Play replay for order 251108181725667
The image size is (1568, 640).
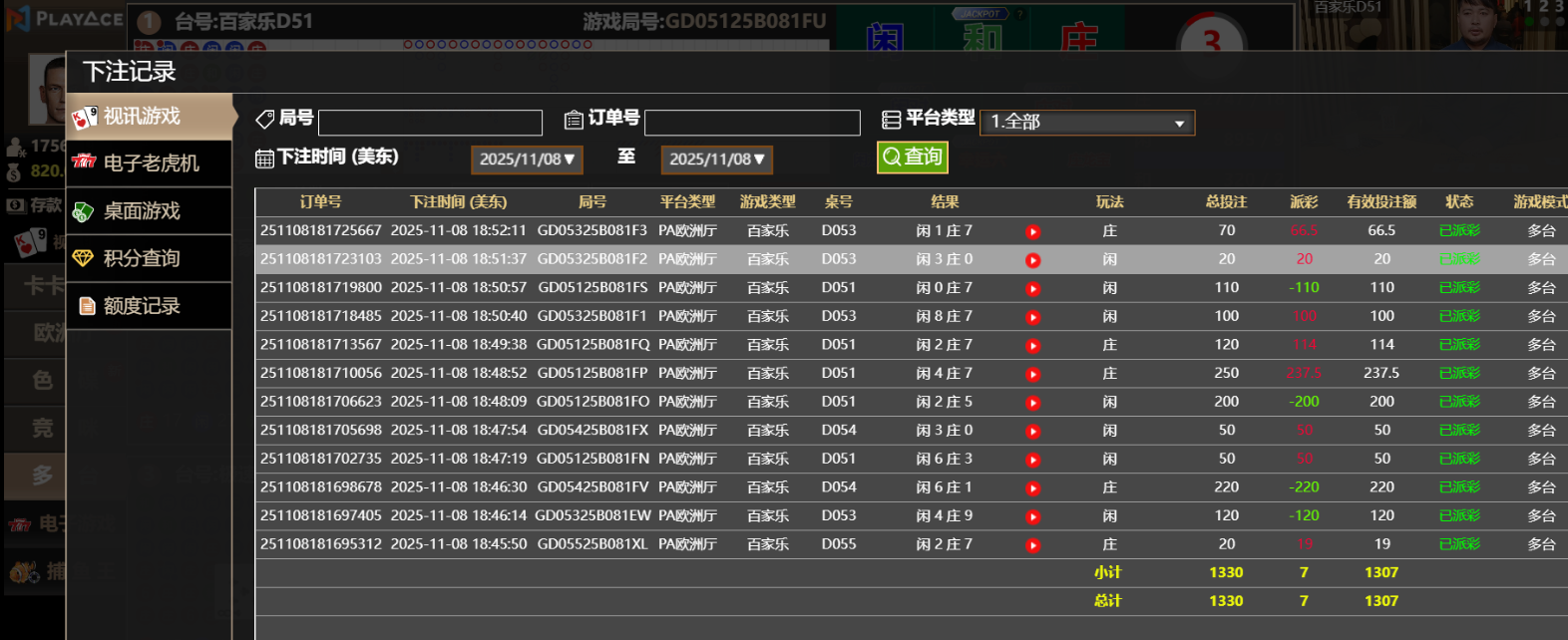(1032, 232)
